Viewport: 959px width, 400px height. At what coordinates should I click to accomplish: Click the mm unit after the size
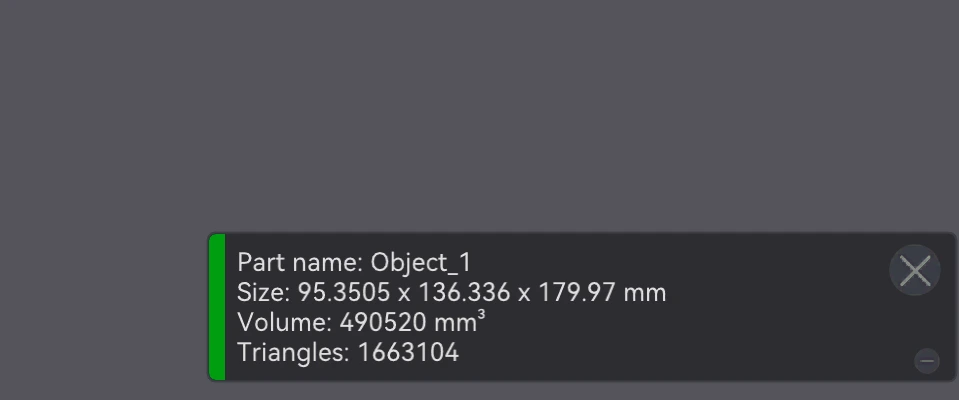click(x=645, y=293)
